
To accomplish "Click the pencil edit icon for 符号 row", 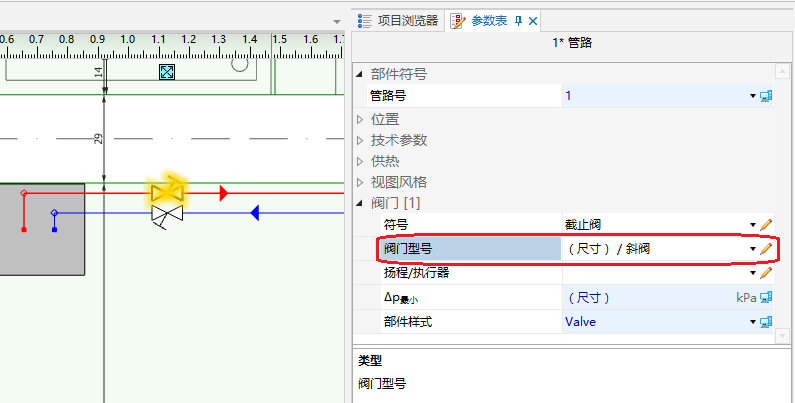I will click(x=766, y=224).
